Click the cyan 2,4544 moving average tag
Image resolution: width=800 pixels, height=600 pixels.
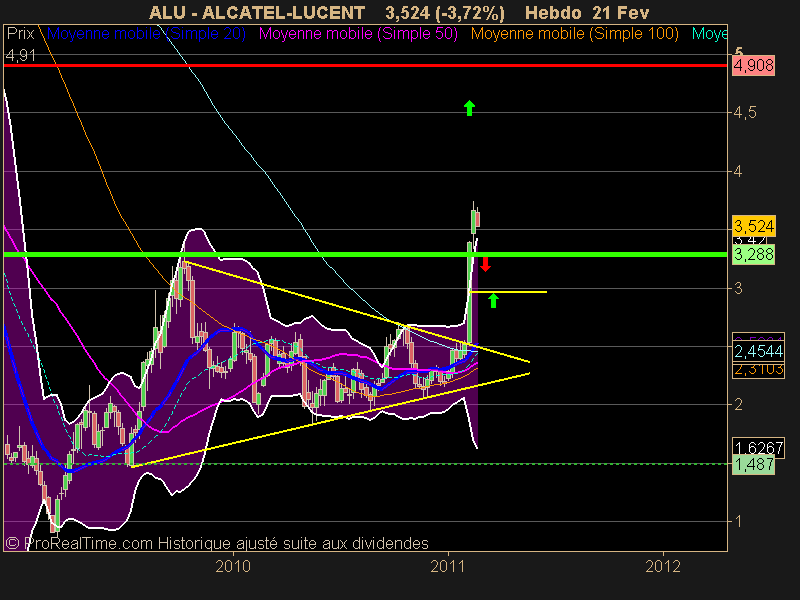tap(758, 351)
